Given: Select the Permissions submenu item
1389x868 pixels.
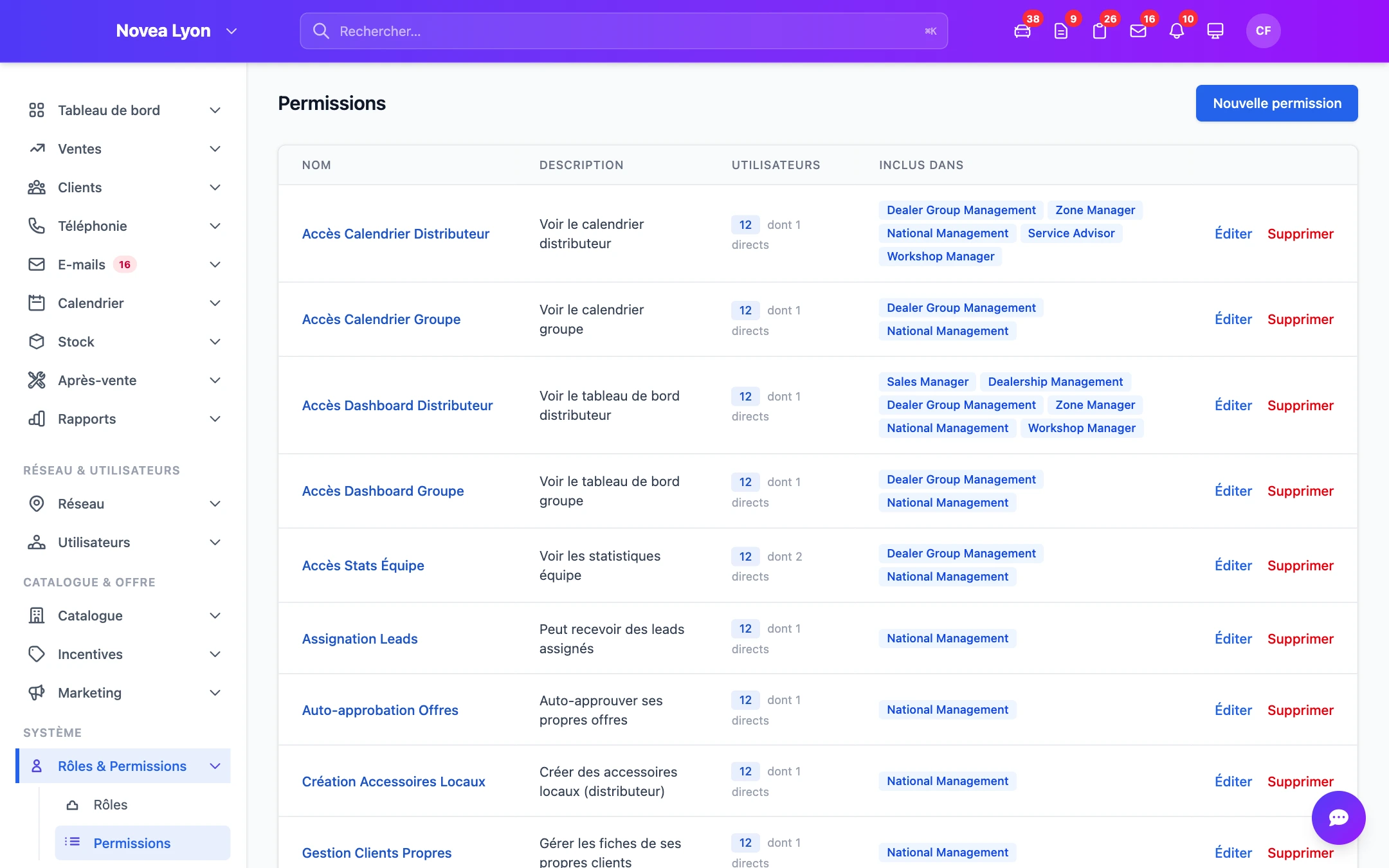Looking at the screenshot, I should pos(143,843).
